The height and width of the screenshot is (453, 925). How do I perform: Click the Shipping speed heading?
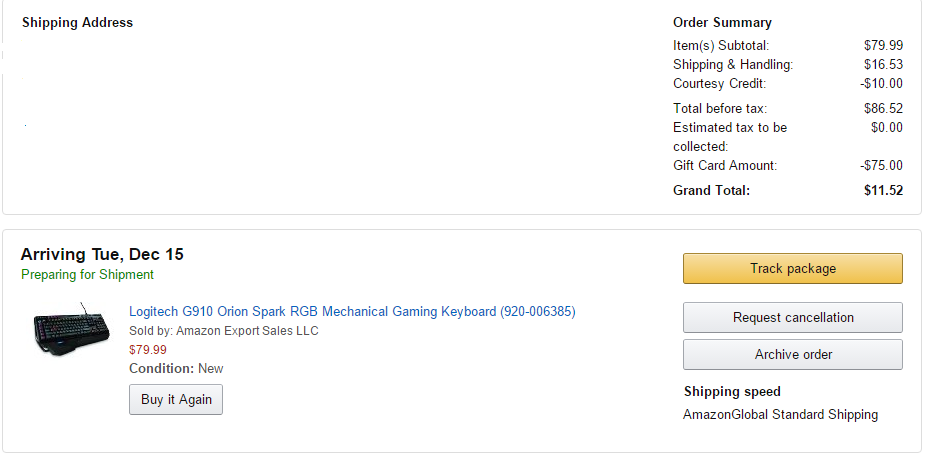click(x=732, y=391)
